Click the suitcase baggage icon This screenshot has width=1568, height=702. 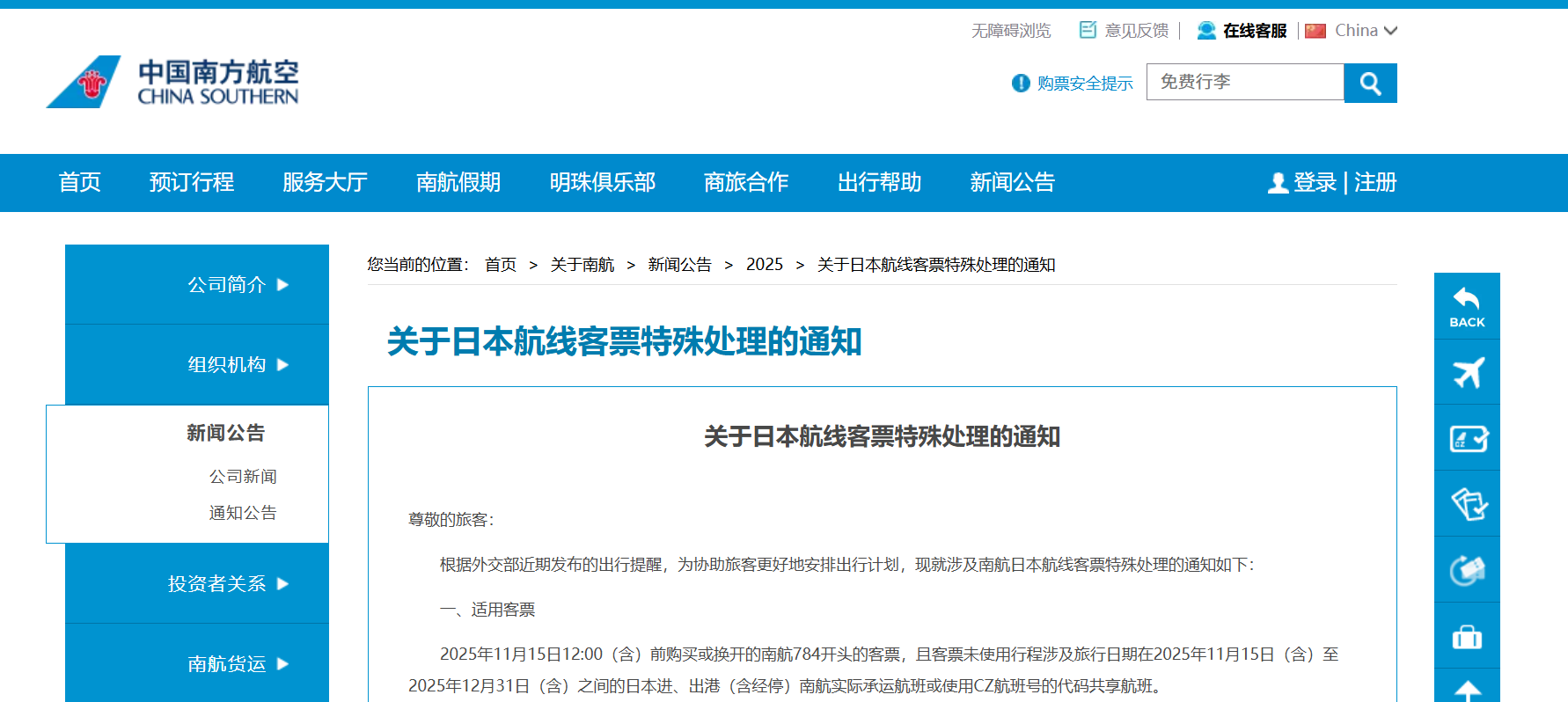(x=1467, y=636)
